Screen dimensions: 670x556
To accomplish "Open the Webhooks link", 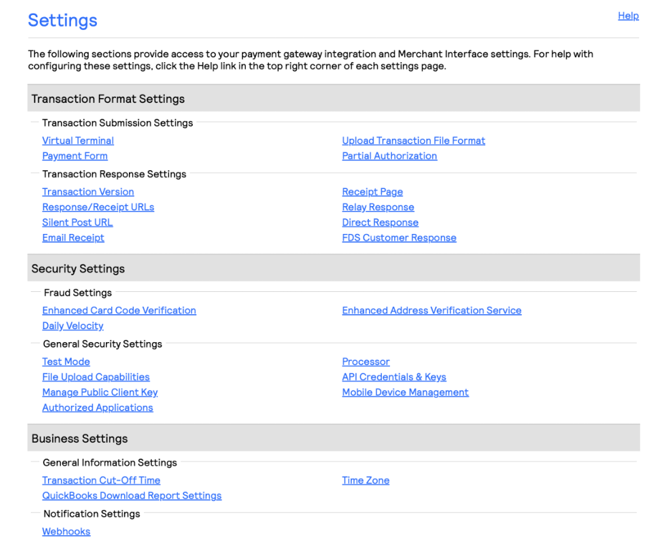I will (66, 532).
